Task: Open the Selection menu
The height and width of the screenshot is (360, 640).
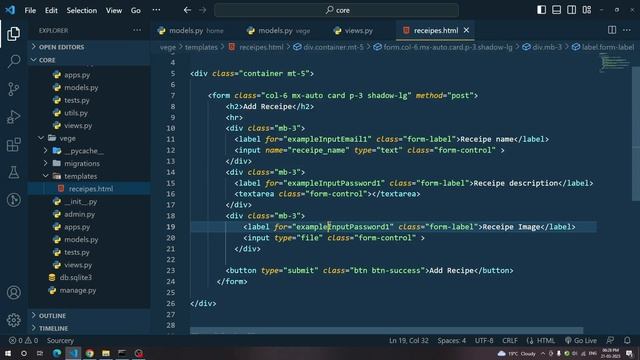Action: pyautogui.click(x=82, y=10)
